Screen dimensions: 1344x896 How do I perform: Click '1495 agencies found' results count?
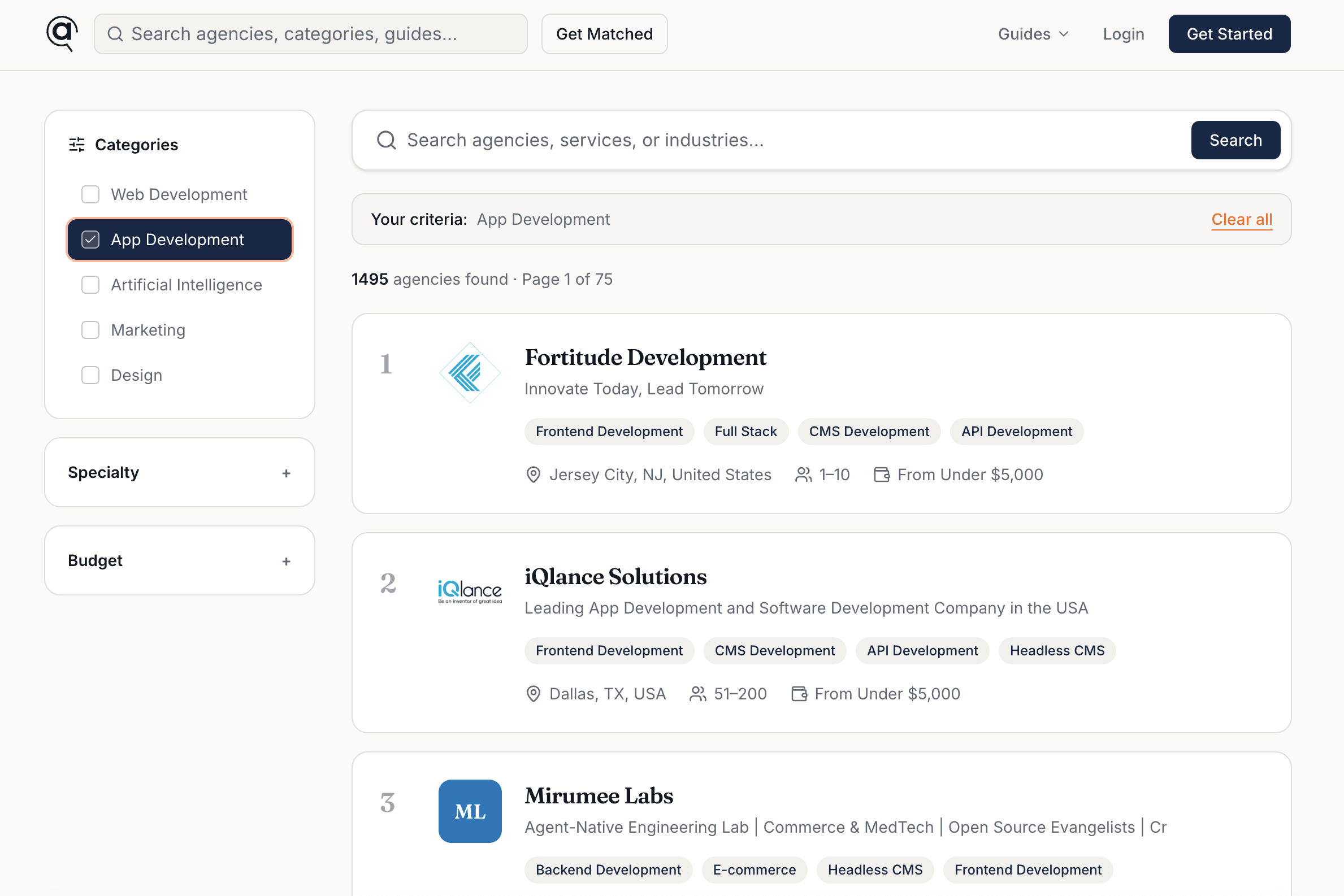(430, 280)
